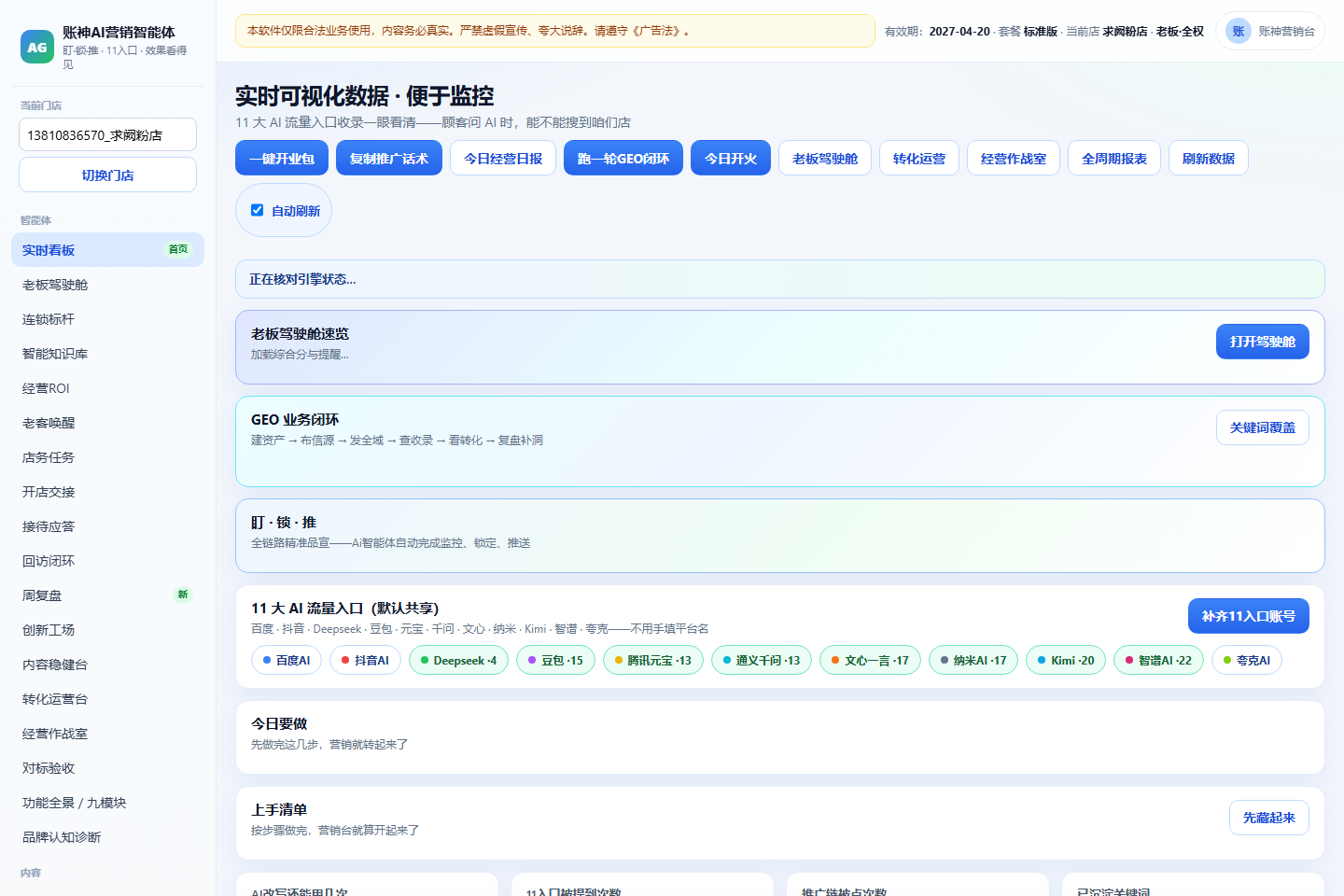Run 跑一轮GEO闭环
This screenshot has height=896, width=1344.
(x=623, y=159)
